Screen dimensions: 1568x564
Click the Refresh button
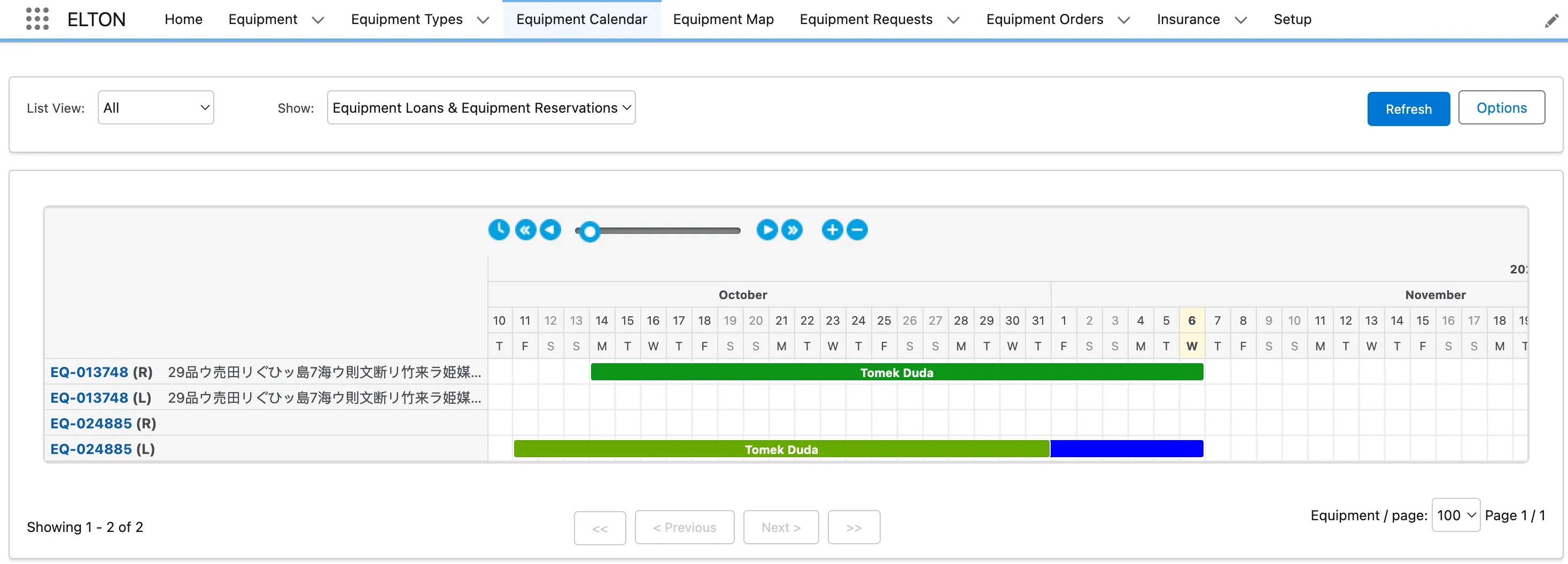click(x=1408, y=109)
